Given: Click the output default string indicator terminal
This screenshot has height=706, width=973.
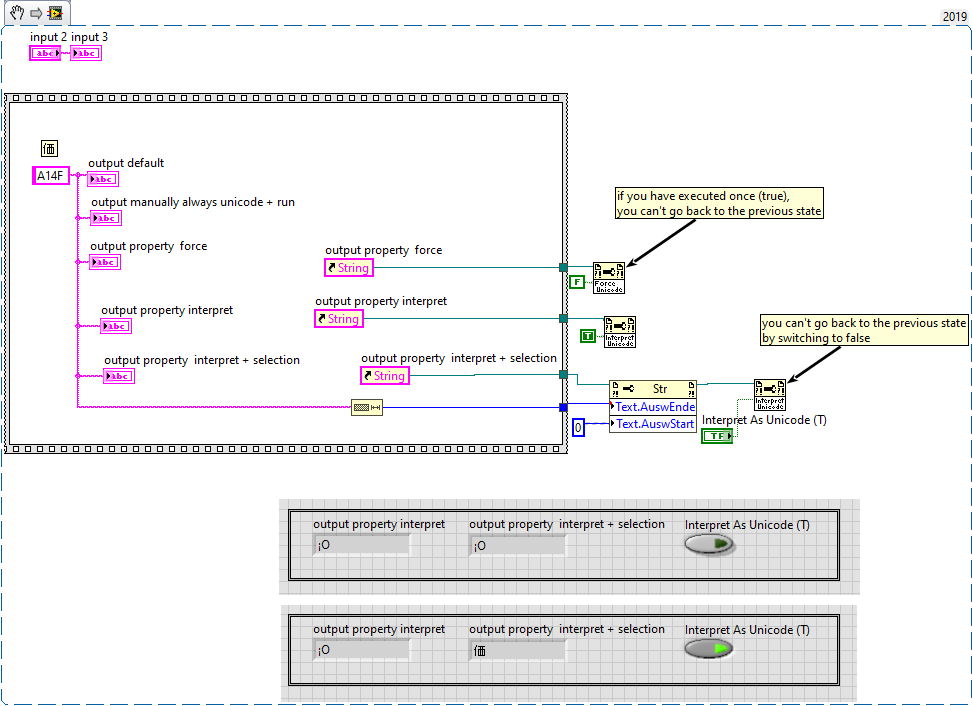Looking at the screenshot, I should coord(103,179).
